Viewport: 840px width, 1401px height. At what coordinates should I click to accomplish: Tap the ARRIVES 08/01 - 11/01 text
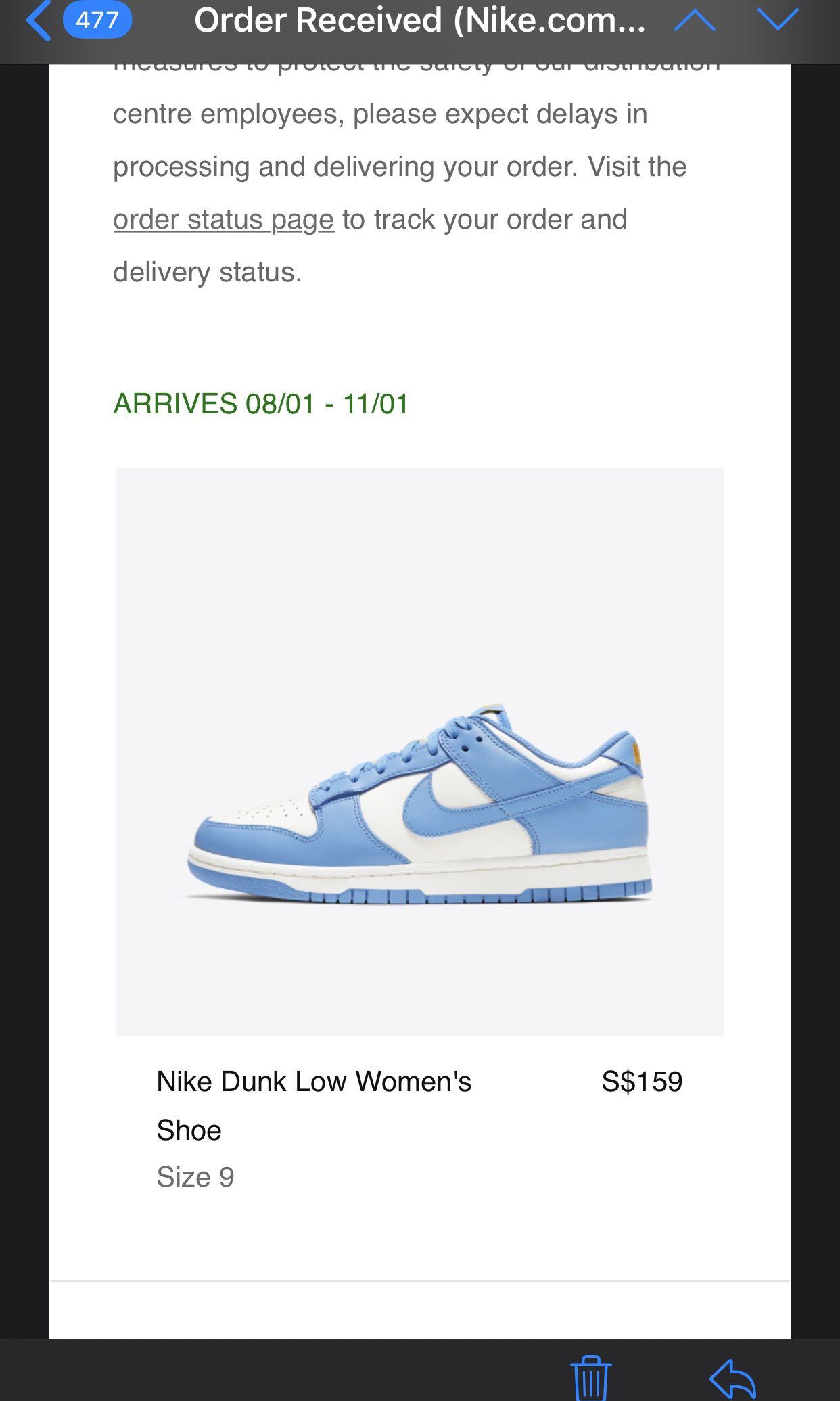tap(260, 404)
